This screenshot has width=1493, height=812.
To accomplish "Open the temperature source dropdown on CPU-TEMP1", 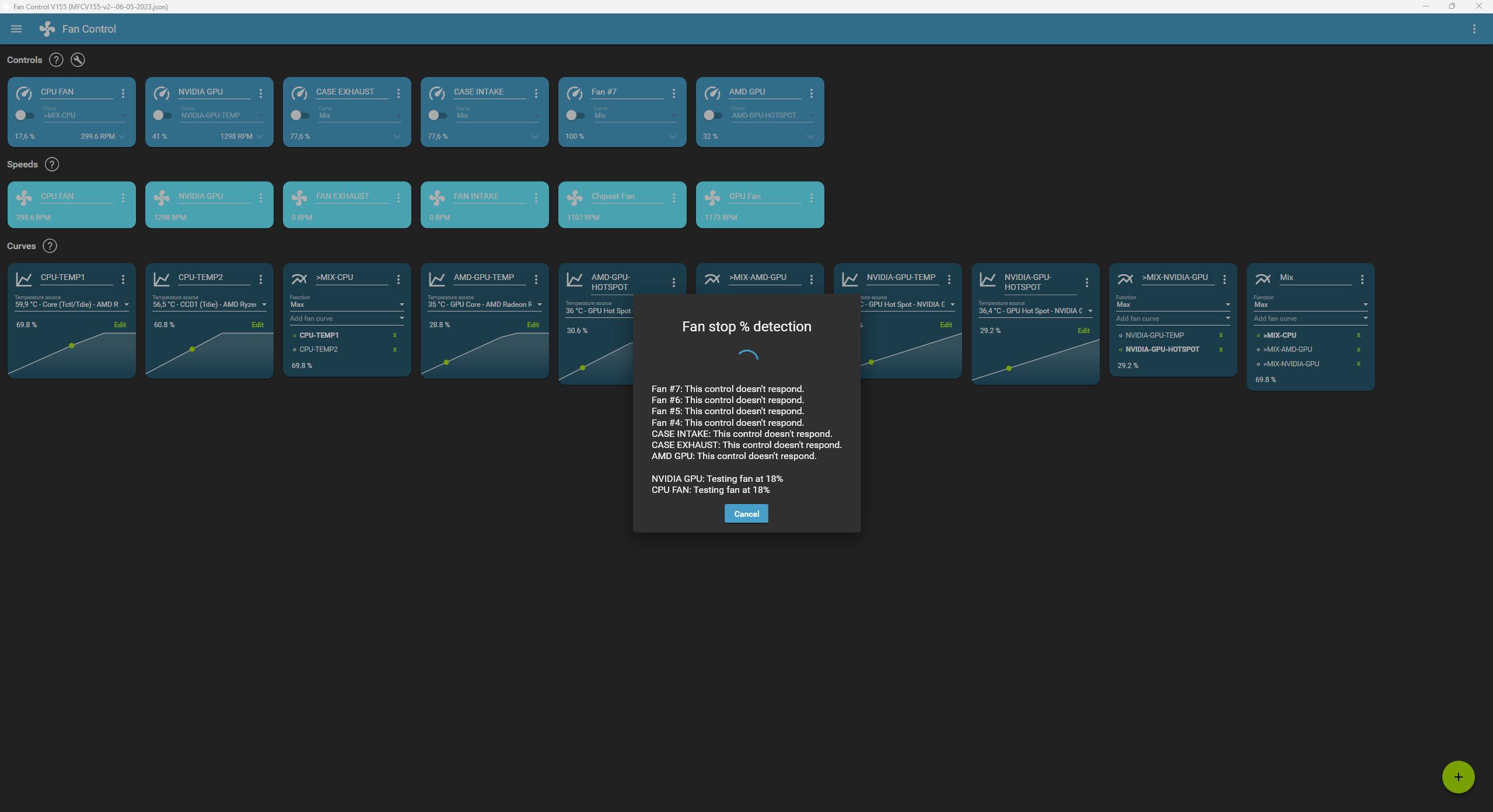I will tap(126, 304).
